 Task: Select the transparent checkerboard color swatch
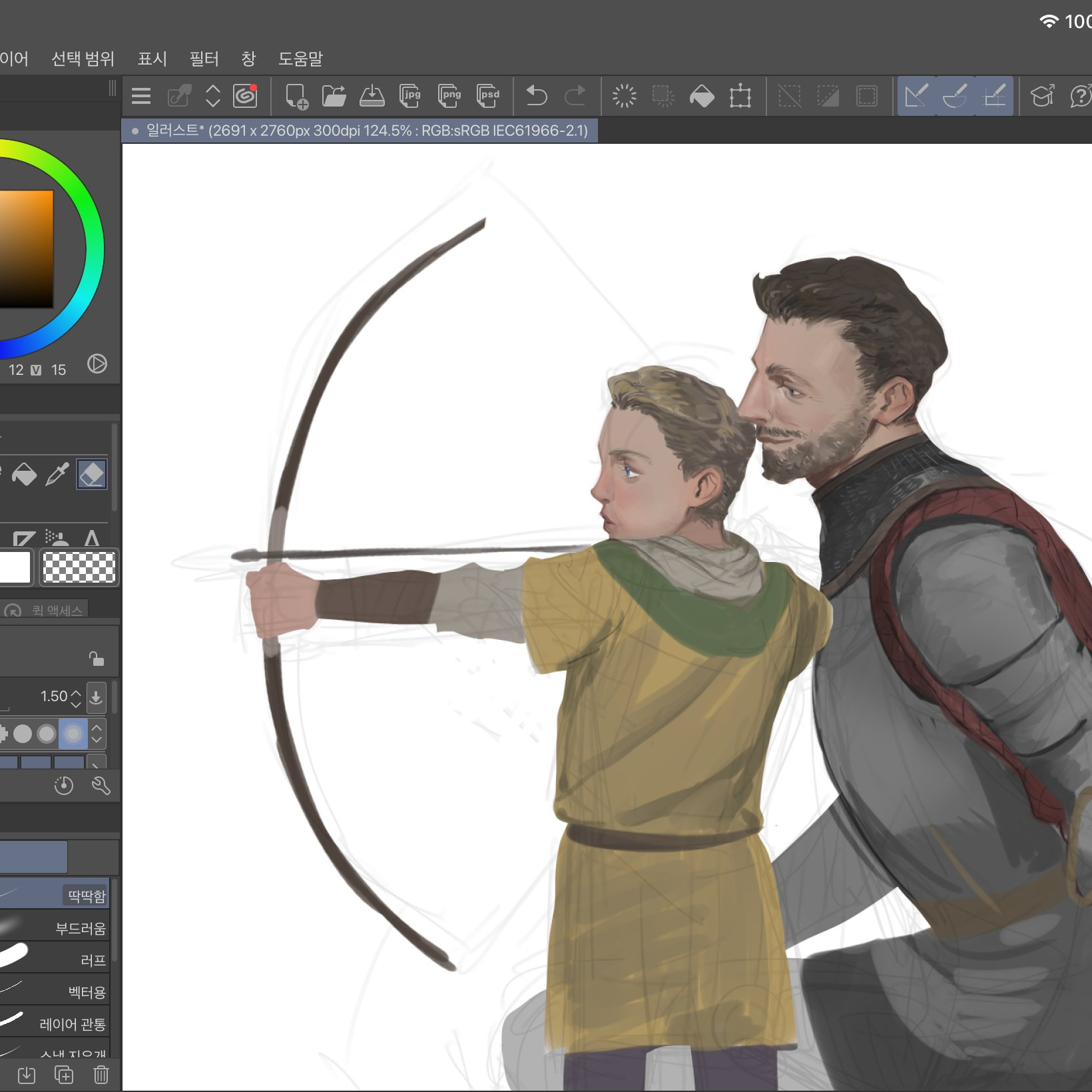click(x=79, y=567)
